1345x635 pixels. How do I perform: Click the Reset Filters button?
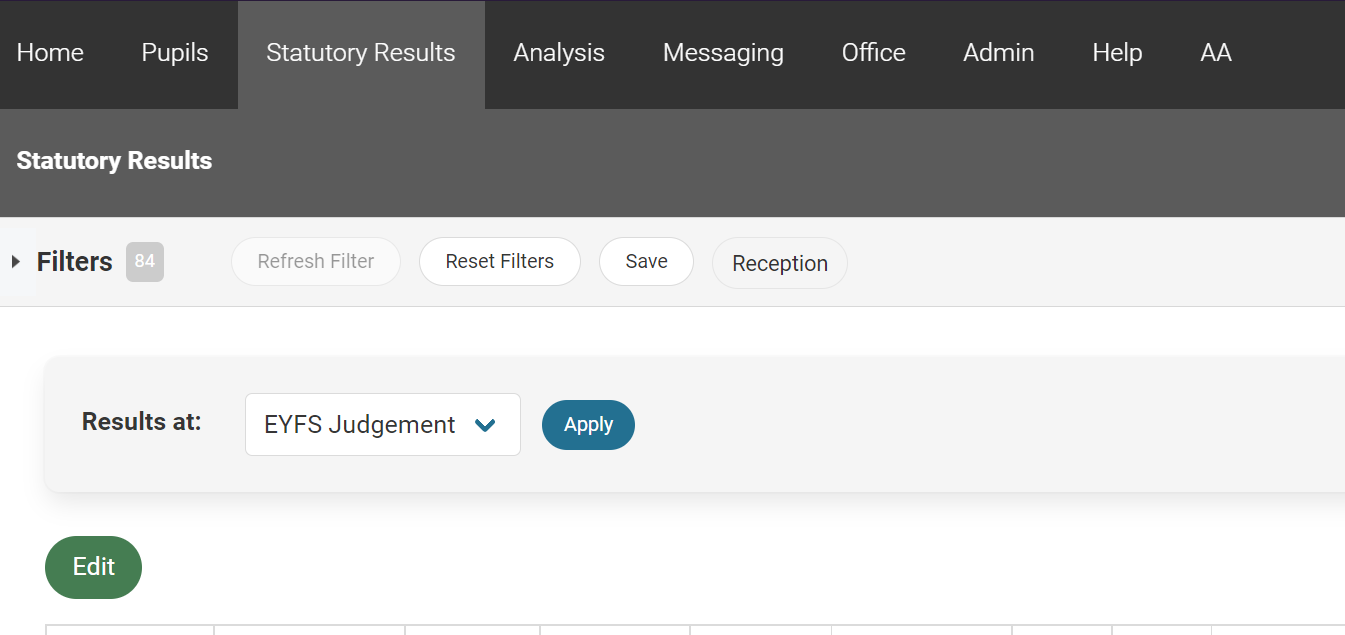coord(499,262)
